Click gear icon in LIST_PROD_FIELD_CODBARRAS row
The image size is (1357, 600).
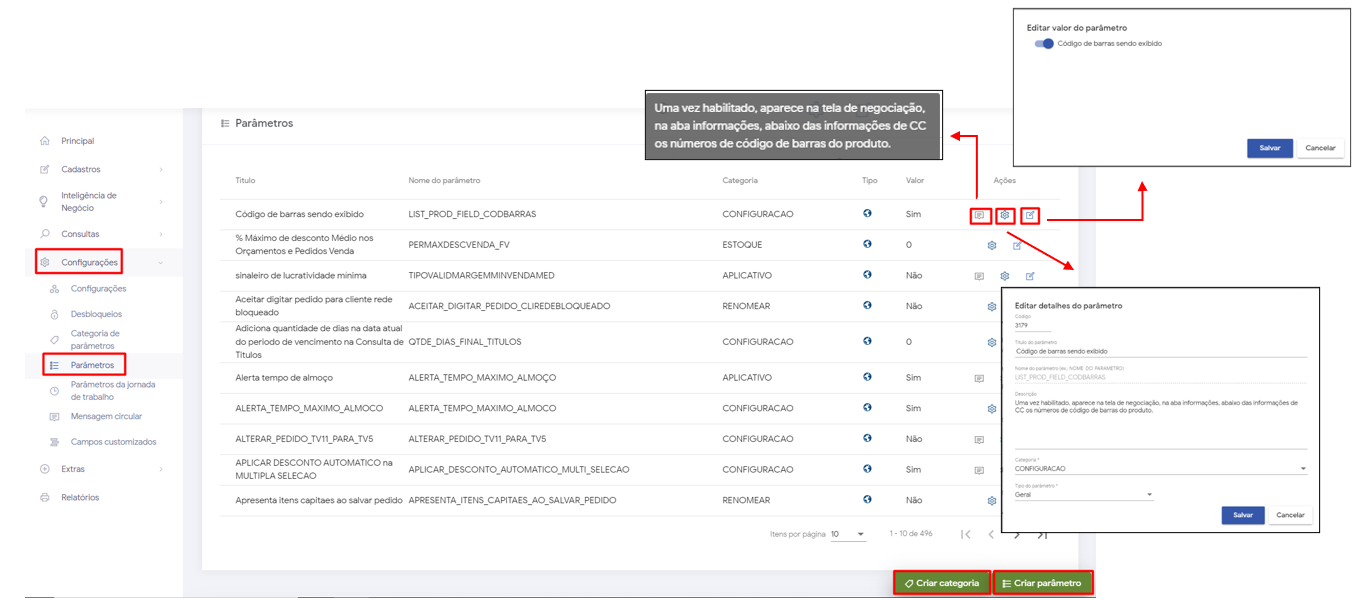(1005, 215)
